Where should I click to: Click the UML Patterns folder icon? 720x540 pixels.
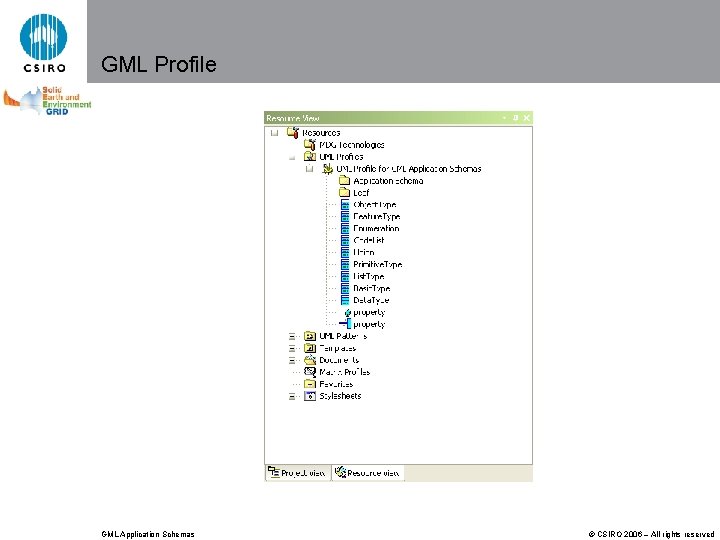pos(310,336)
